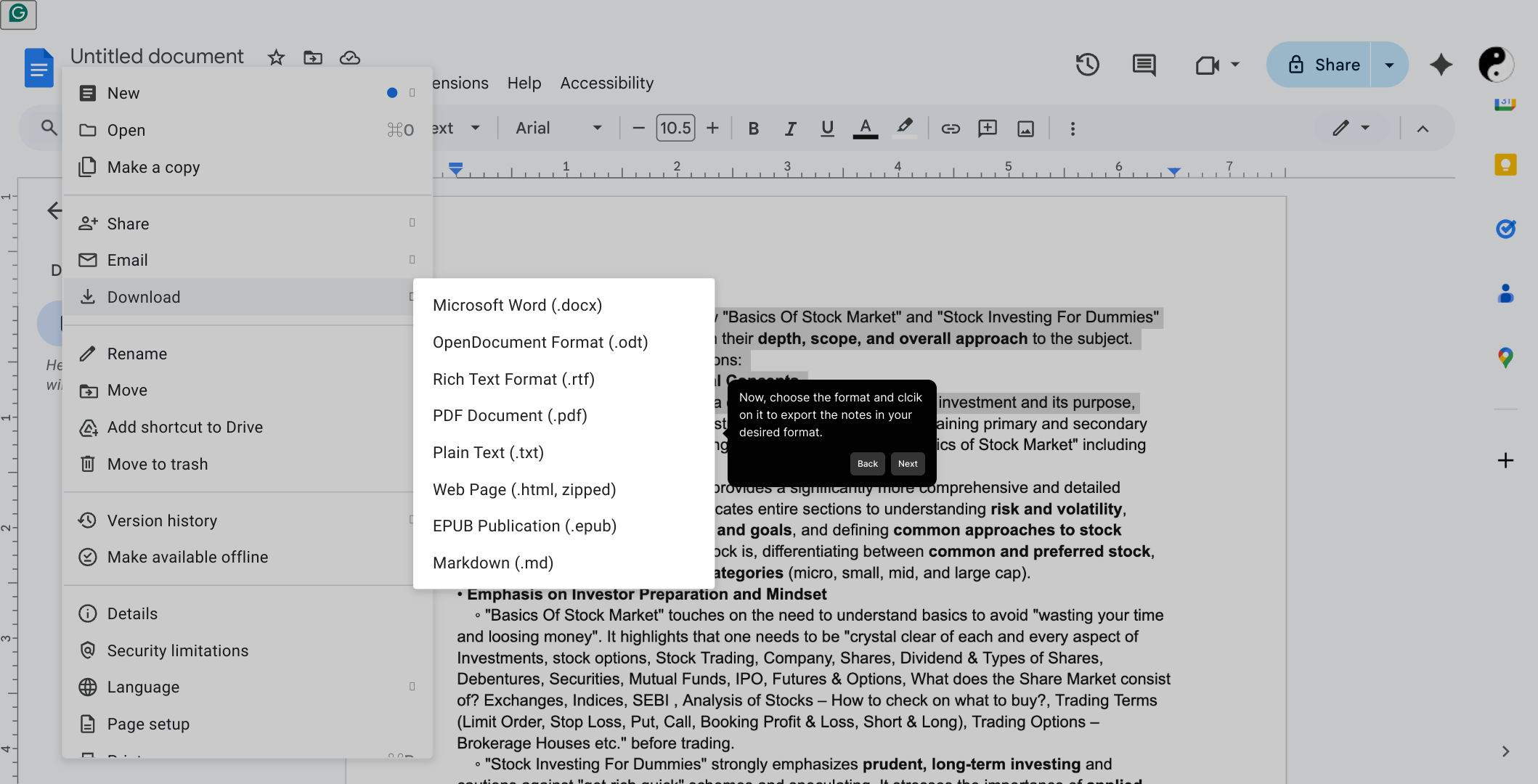This screenshot has width=1538, height=784.
Task: Download as Microsoft Word (.docx)
Action: (563, 305)
